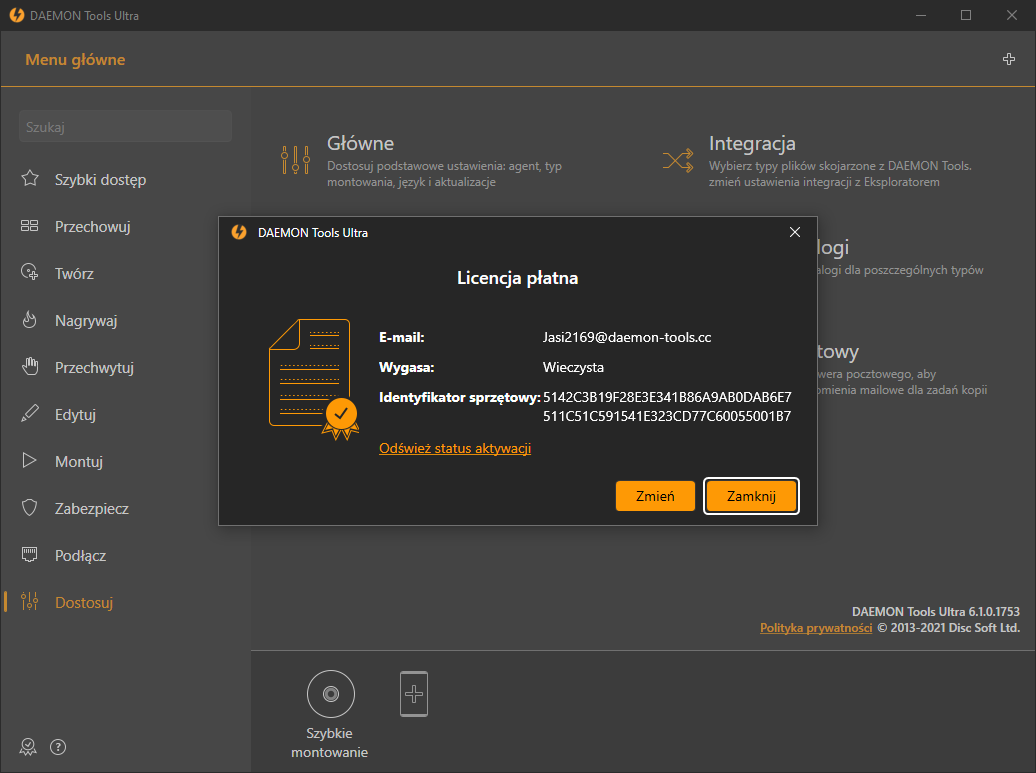
Task: Select Podłącz menu item
Action: coord(81,556)
